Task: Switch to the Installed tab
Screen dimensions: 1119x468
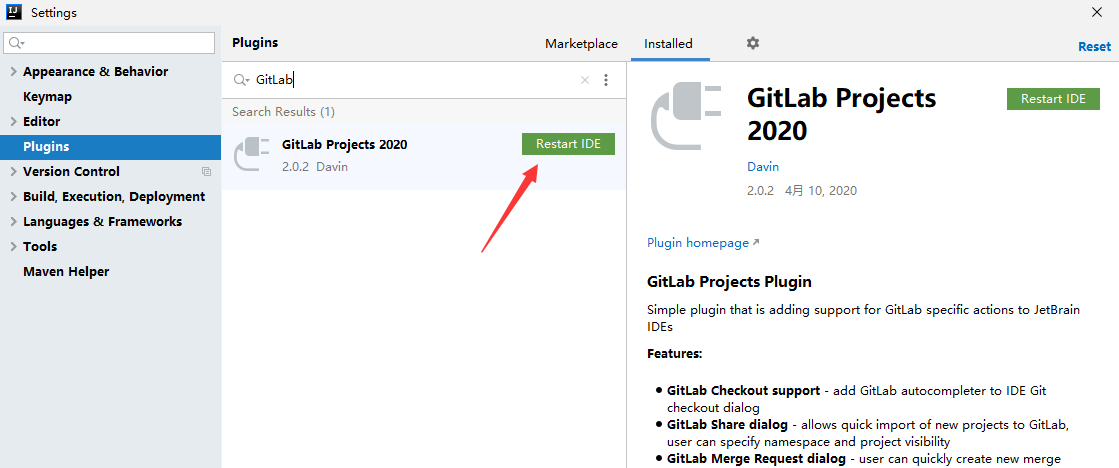Action: click(x=669, y=44)
